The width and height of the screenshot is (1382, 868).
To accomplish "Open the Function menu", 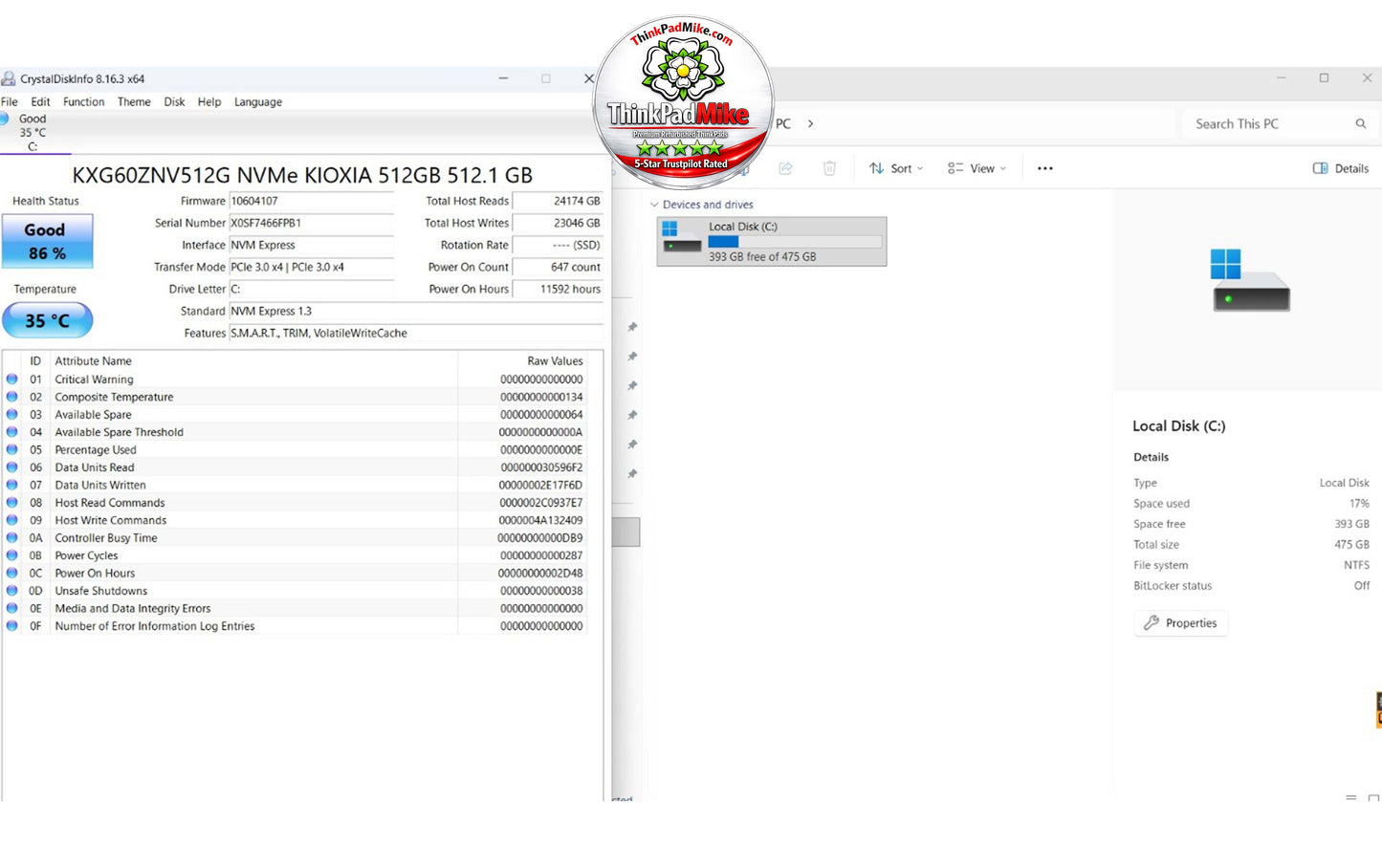I will [x=83, y=102].
